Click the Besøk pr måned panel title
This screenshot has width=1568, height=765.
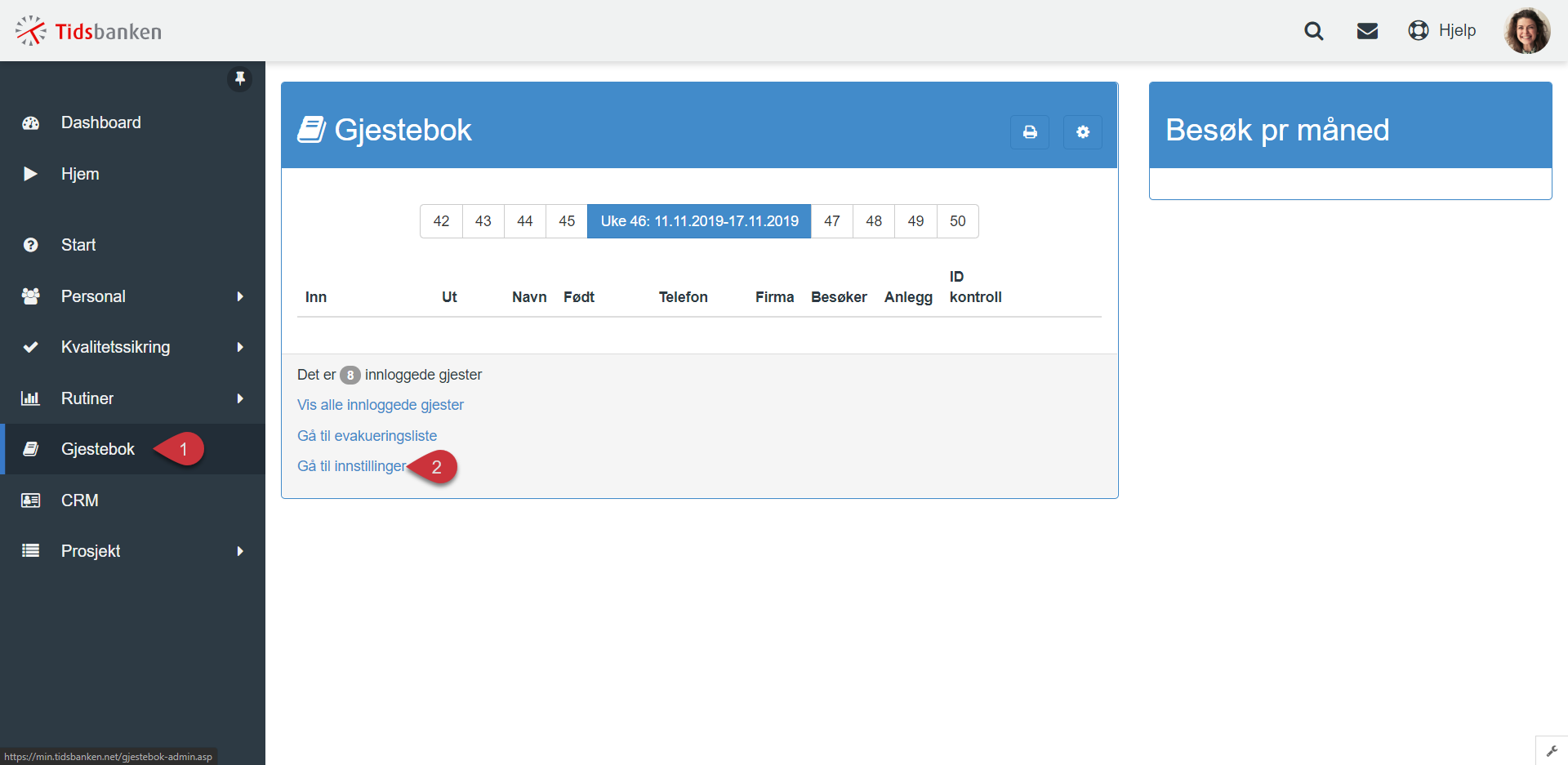(1277, 130)
